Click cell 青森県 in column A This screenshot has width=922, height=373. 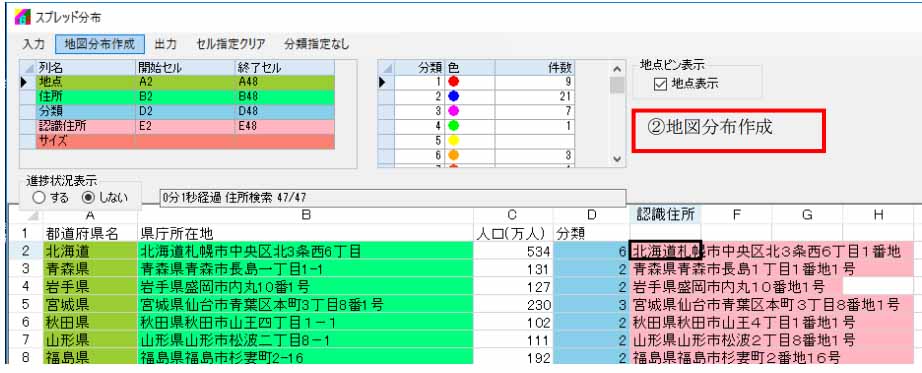(x=89, y=269)
